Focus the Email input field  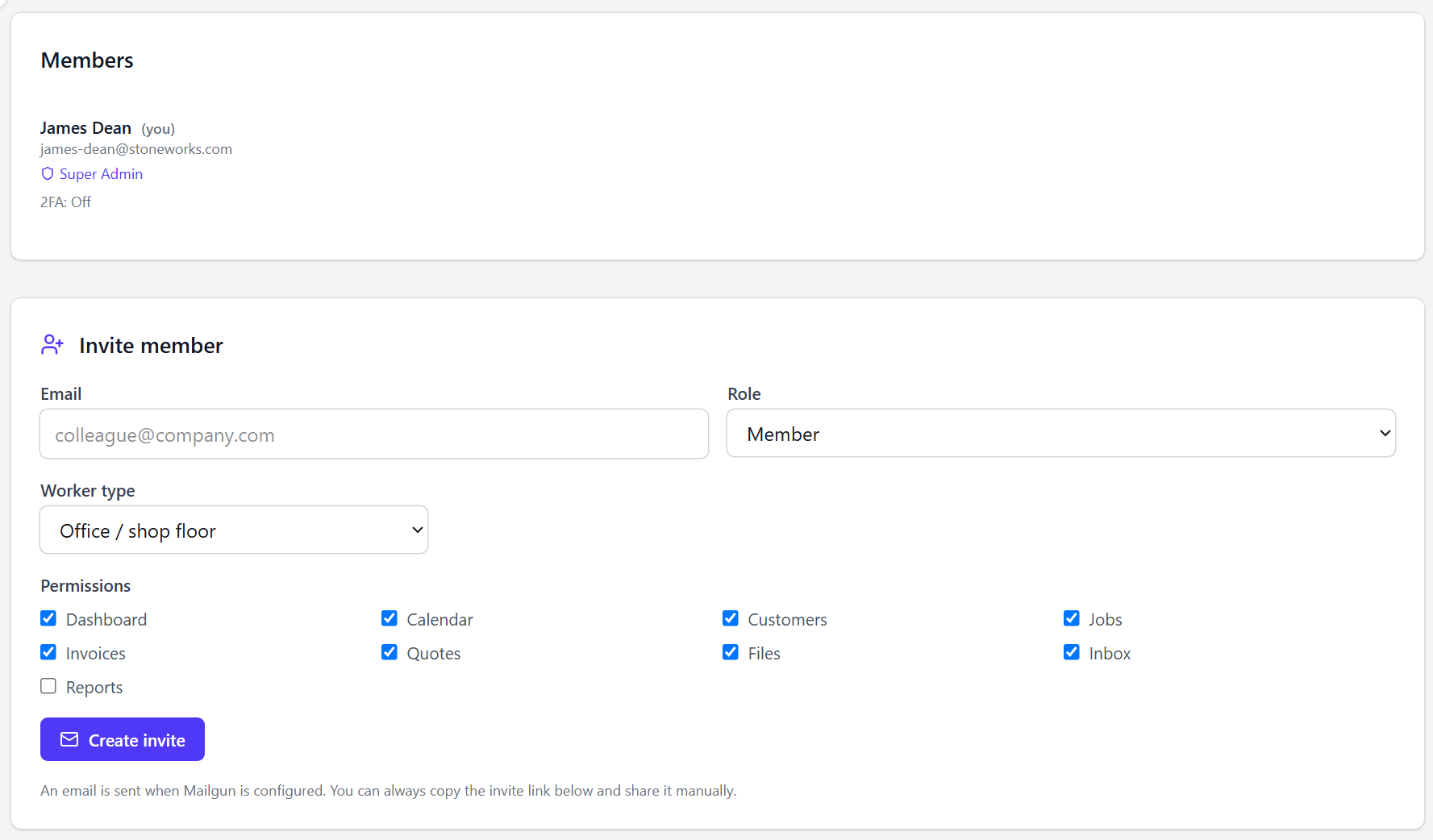[374, 435]
